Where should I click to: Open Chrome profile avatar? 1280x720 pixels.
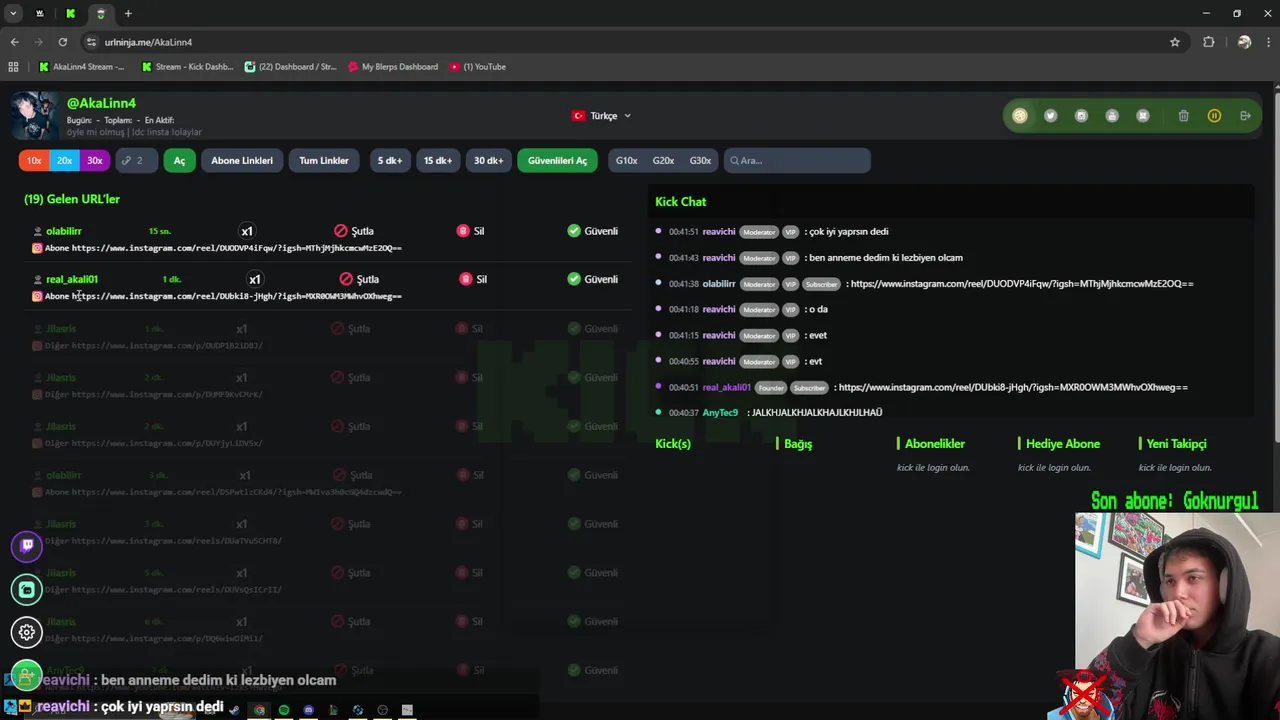(x=1244, y=42)
